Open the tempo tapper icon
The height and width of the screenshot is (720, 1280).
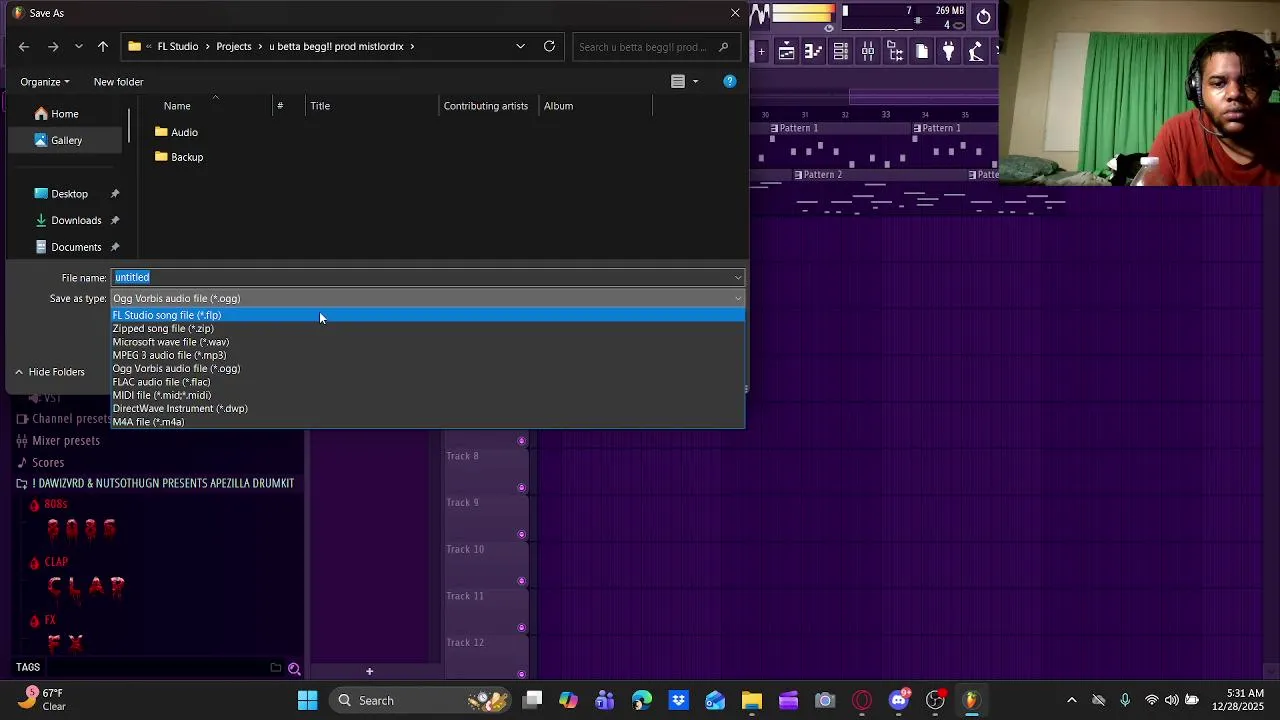click(976, 52)
